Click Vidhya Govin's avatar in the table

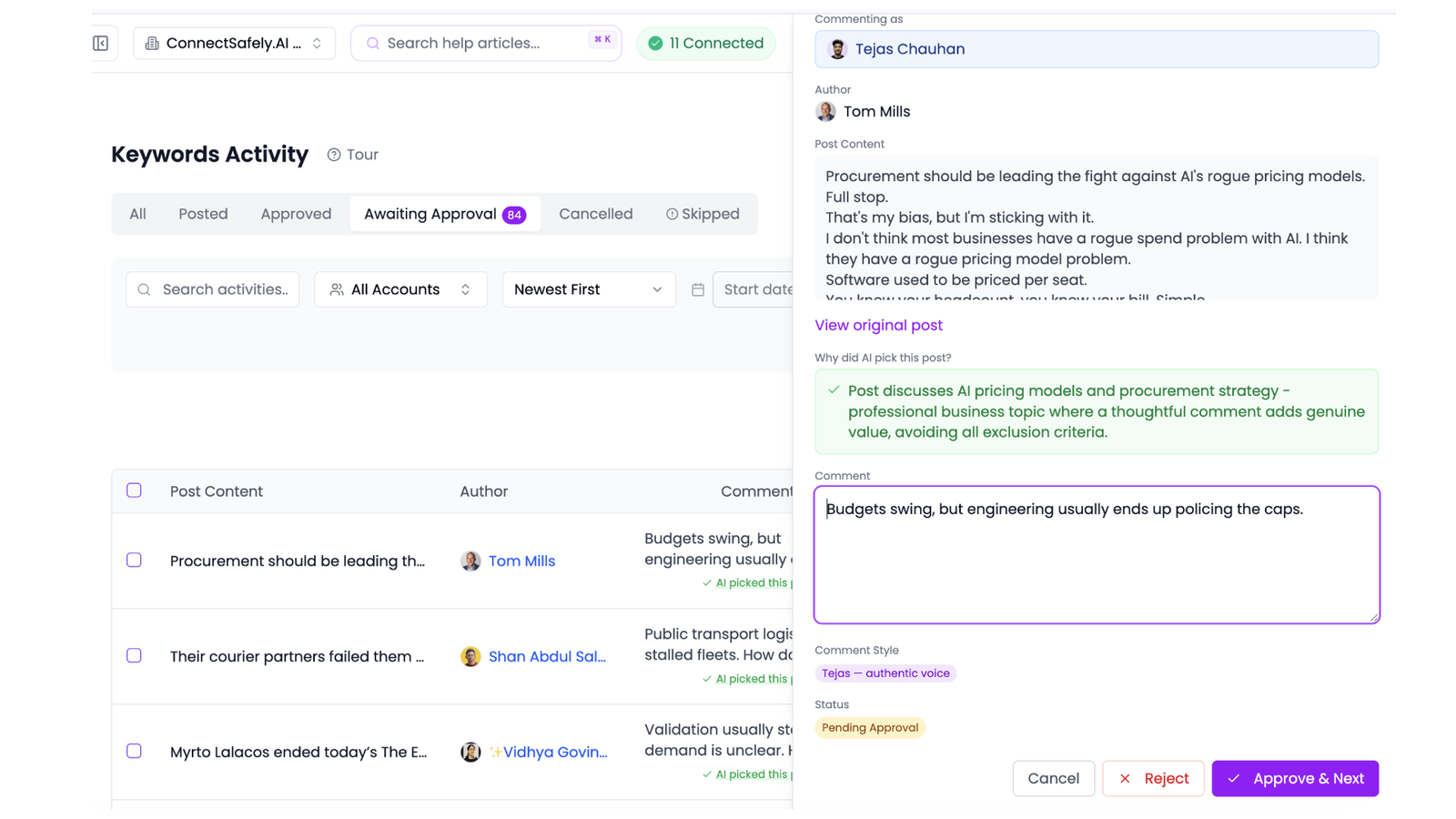(470, 753)
